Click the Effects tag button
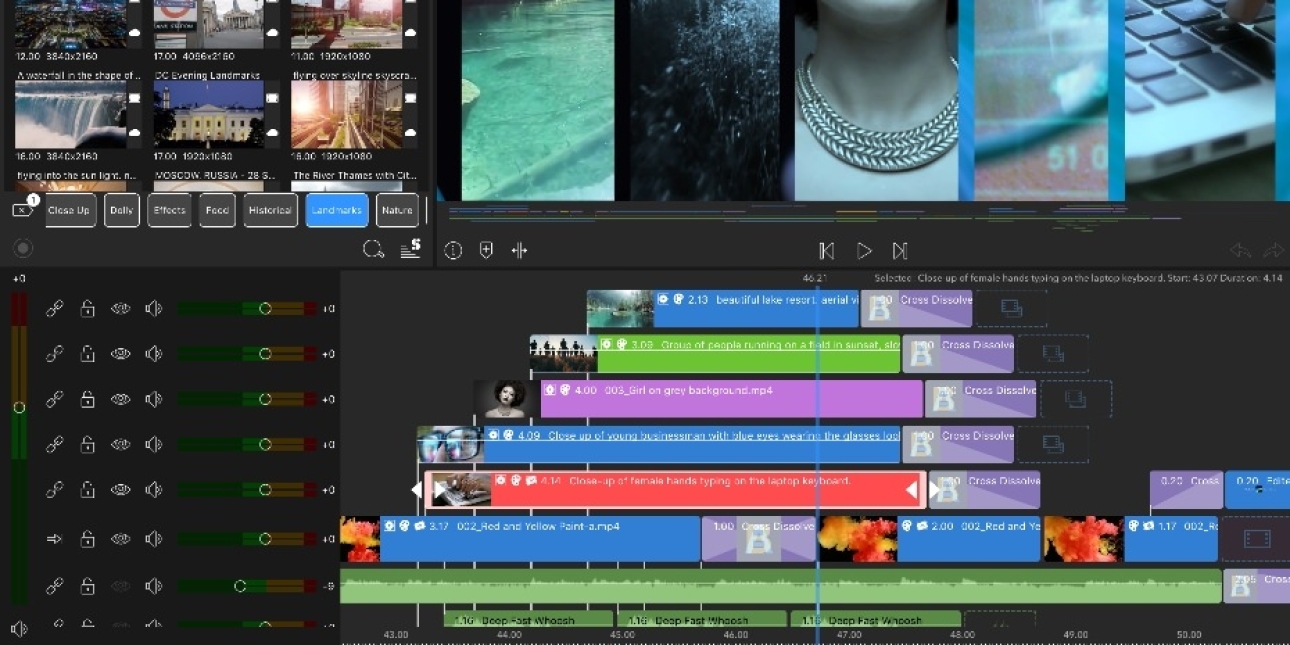Image resolution: width=1290 pixels, height=645 pixels. tap(169, 211)
